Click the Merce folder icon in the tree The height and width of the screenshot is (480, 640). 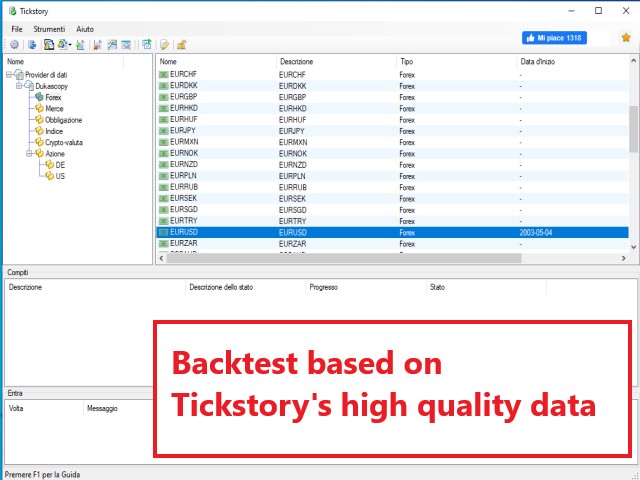(x=39, y=108)
